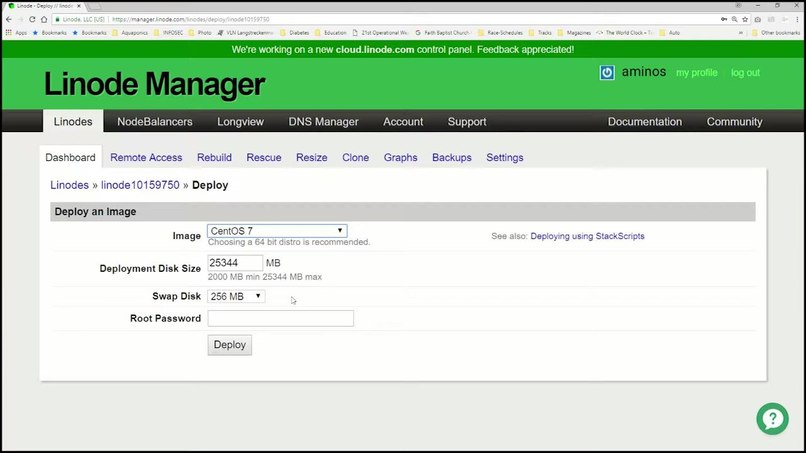Click the browser address bar URL

click(190, 19)
